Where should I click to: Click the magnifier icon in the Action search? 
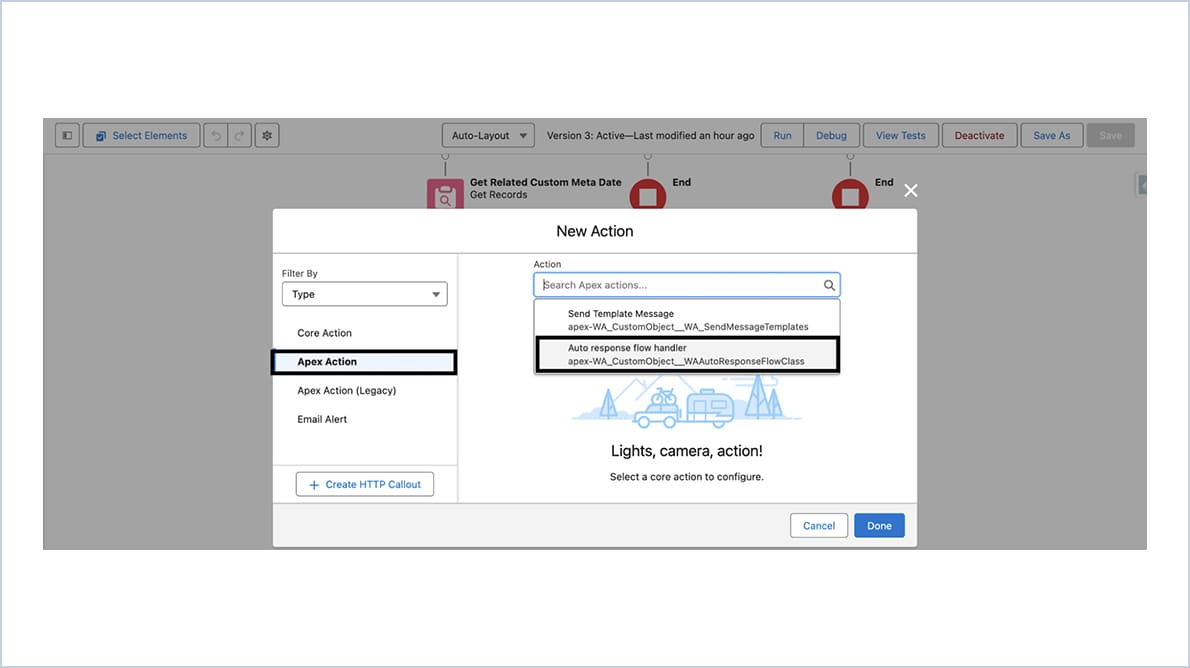(829, 284)
